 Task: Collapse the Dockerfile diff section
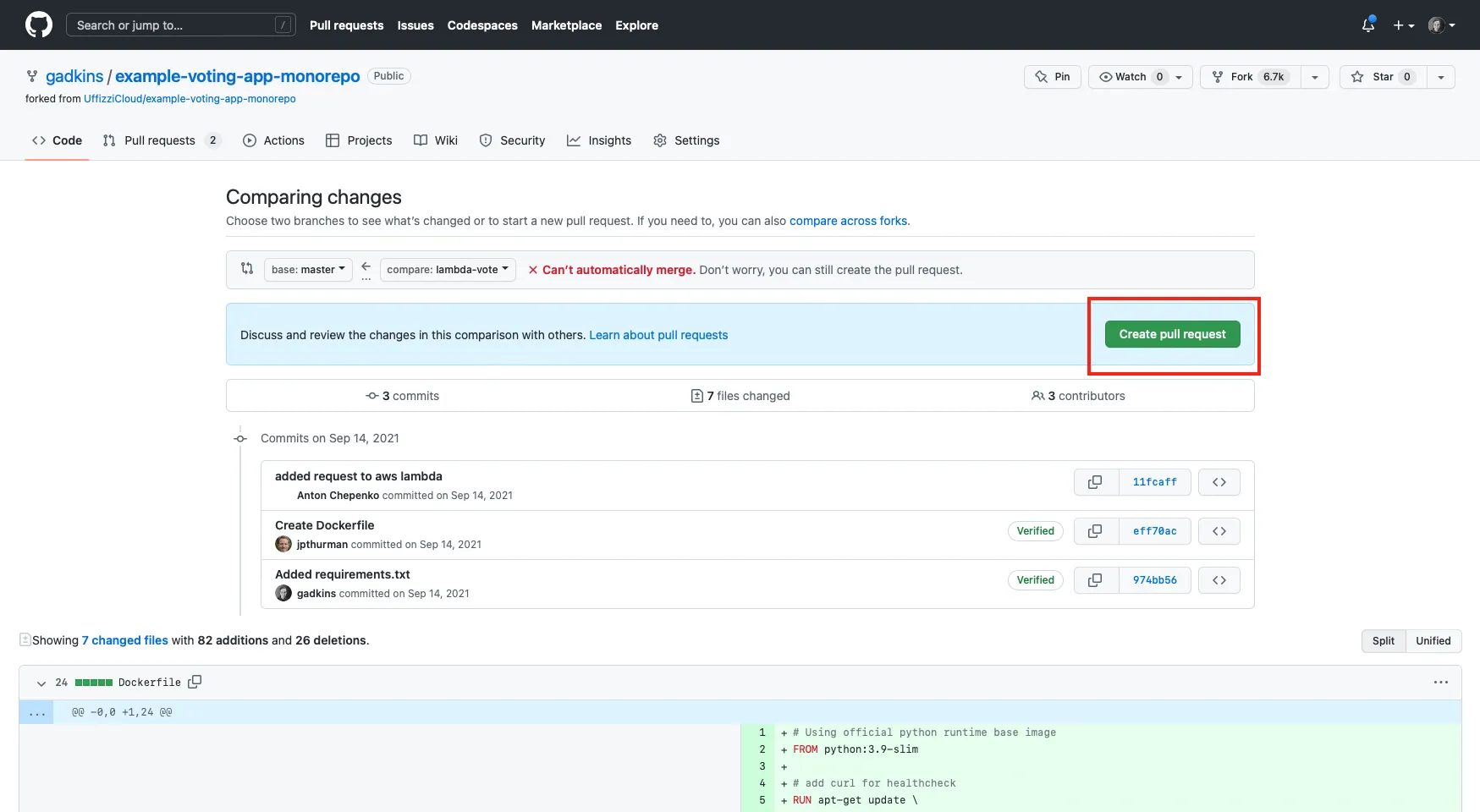41,683
